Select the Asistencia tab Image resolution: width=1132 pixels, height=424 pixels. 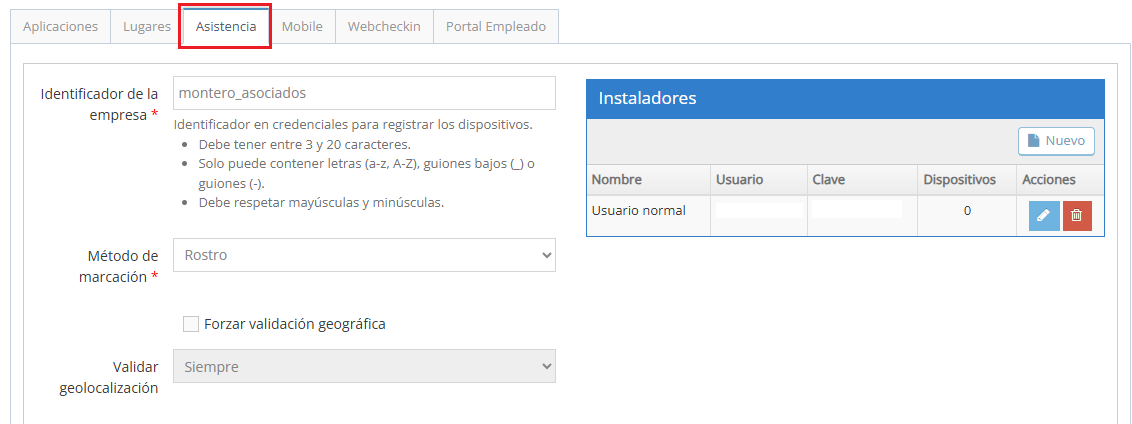point(226,27)
